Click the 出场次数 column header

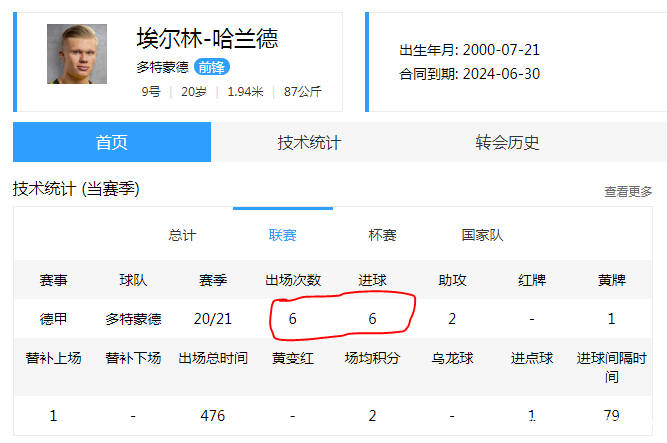pos(293,280)
